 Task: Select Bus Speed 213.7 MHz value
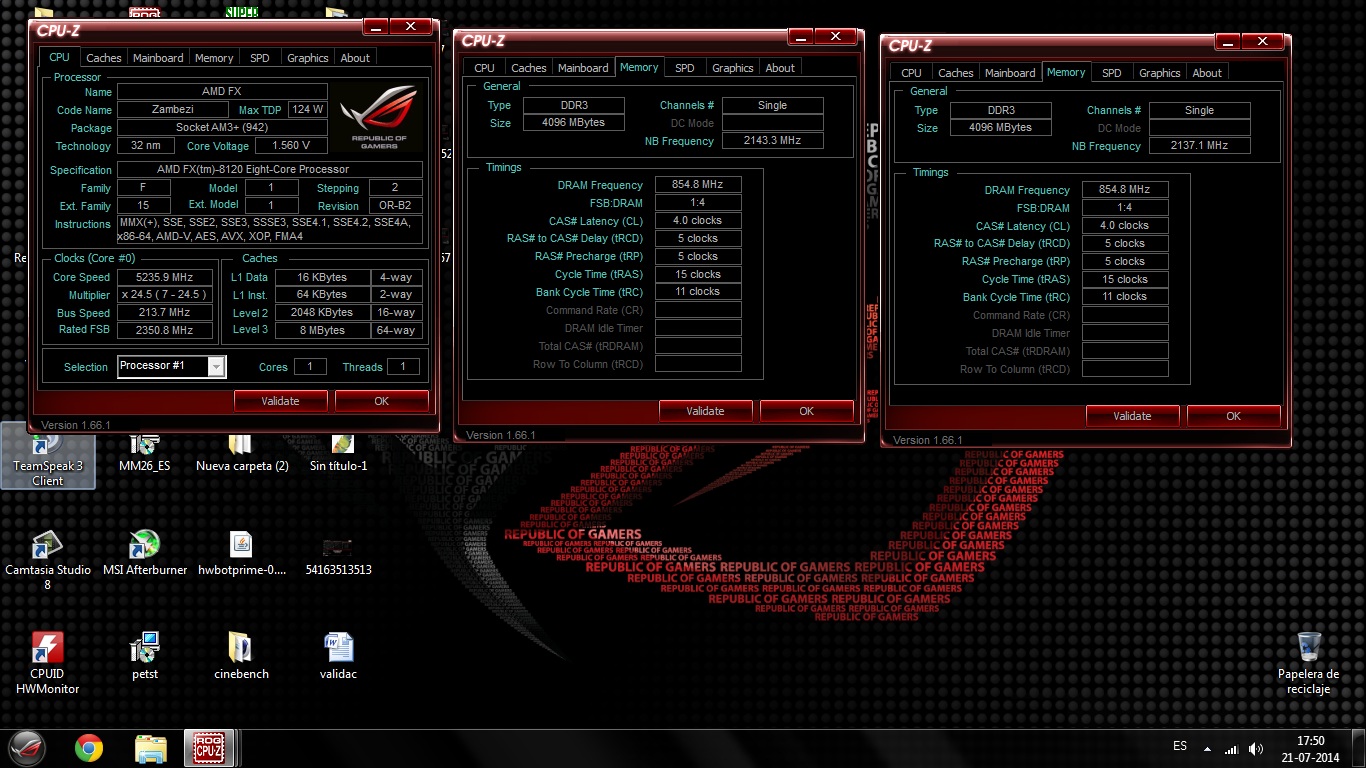(x=165, y=313)
